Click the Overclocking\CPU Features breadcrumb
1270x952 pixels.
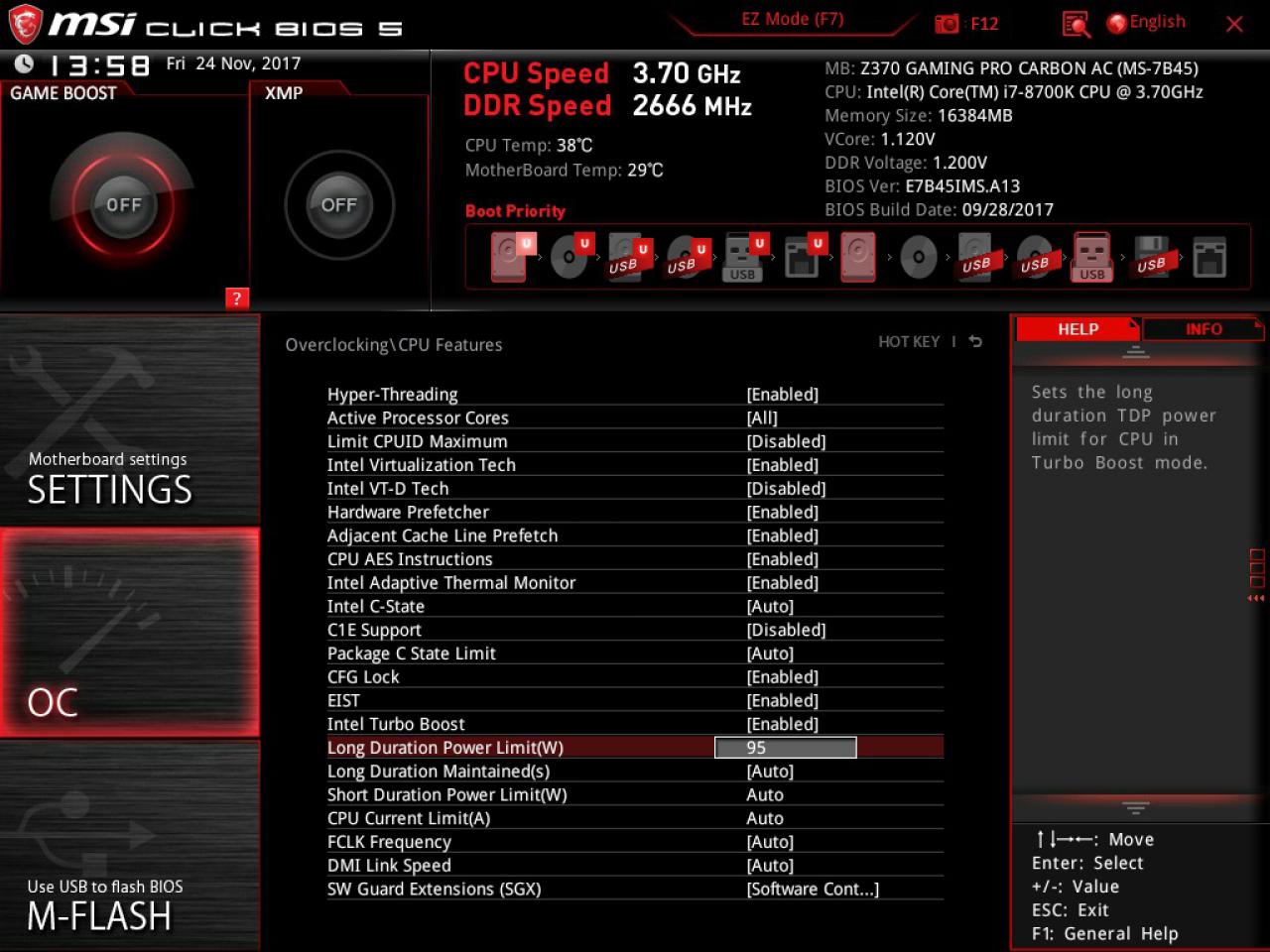point(394,345)
